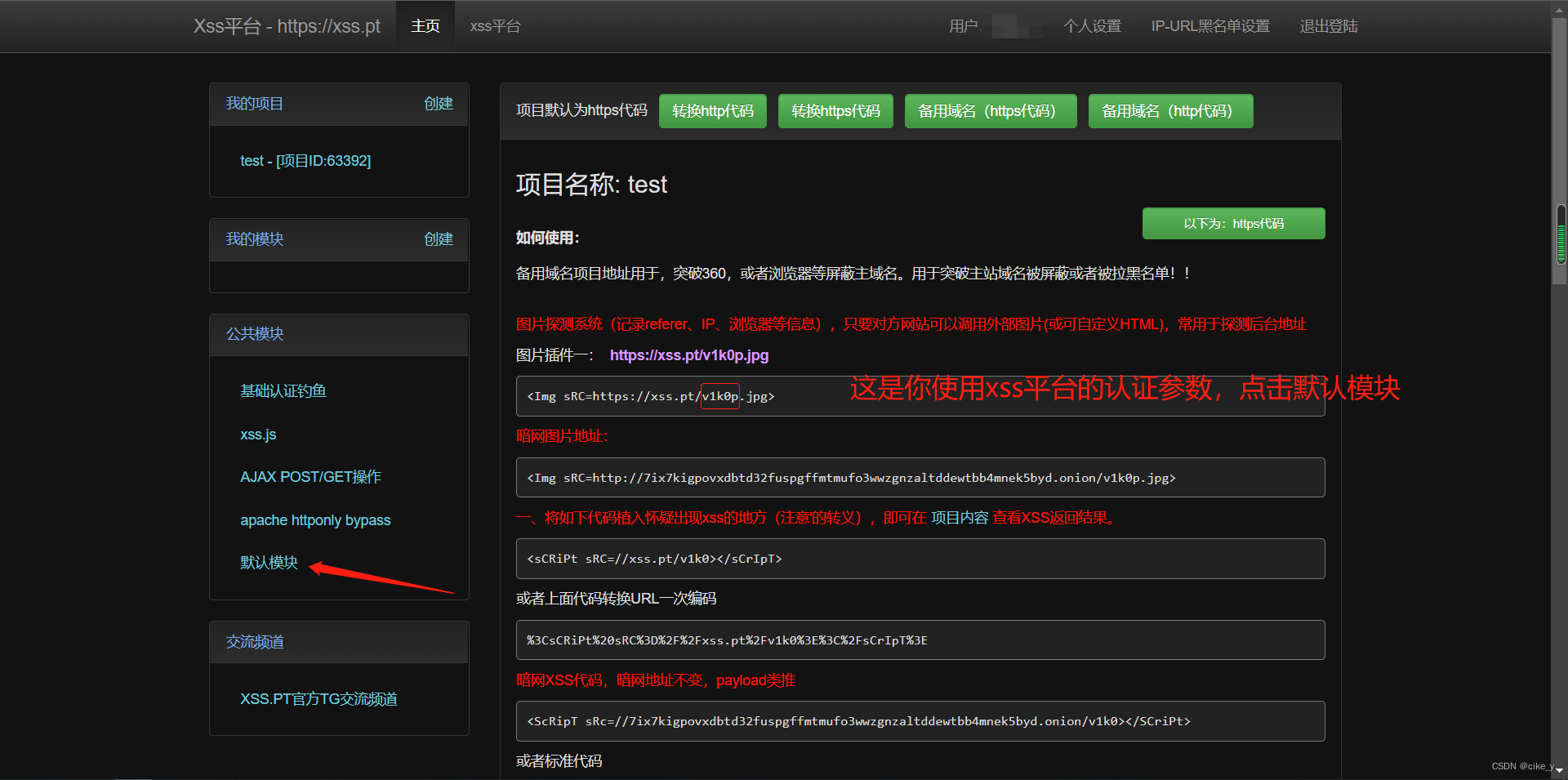Open project test - [项目ID:63392]
This screenshot has height=780, width=1568.
(x=305, y=161)
